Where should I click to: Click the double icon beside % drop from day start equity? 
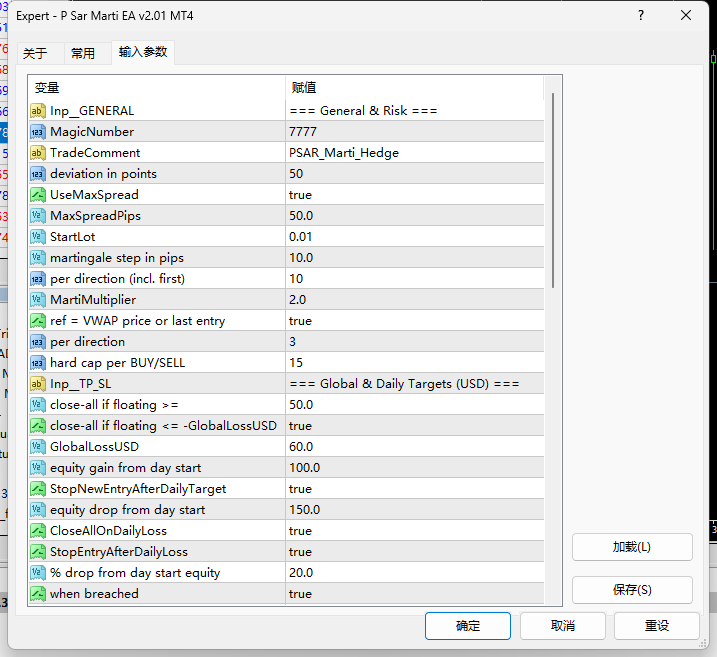(x=38, y=573)
